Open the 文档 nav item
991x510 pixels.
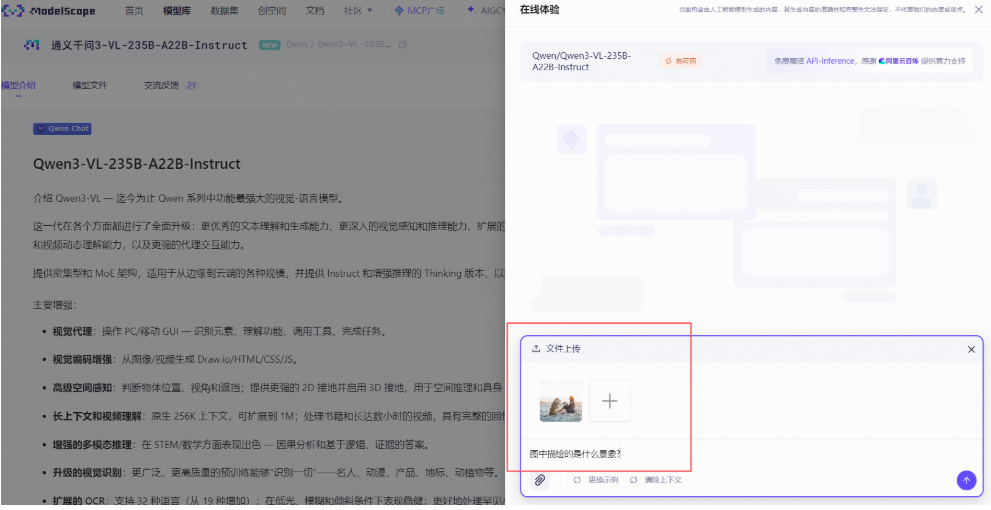[315, 11]
